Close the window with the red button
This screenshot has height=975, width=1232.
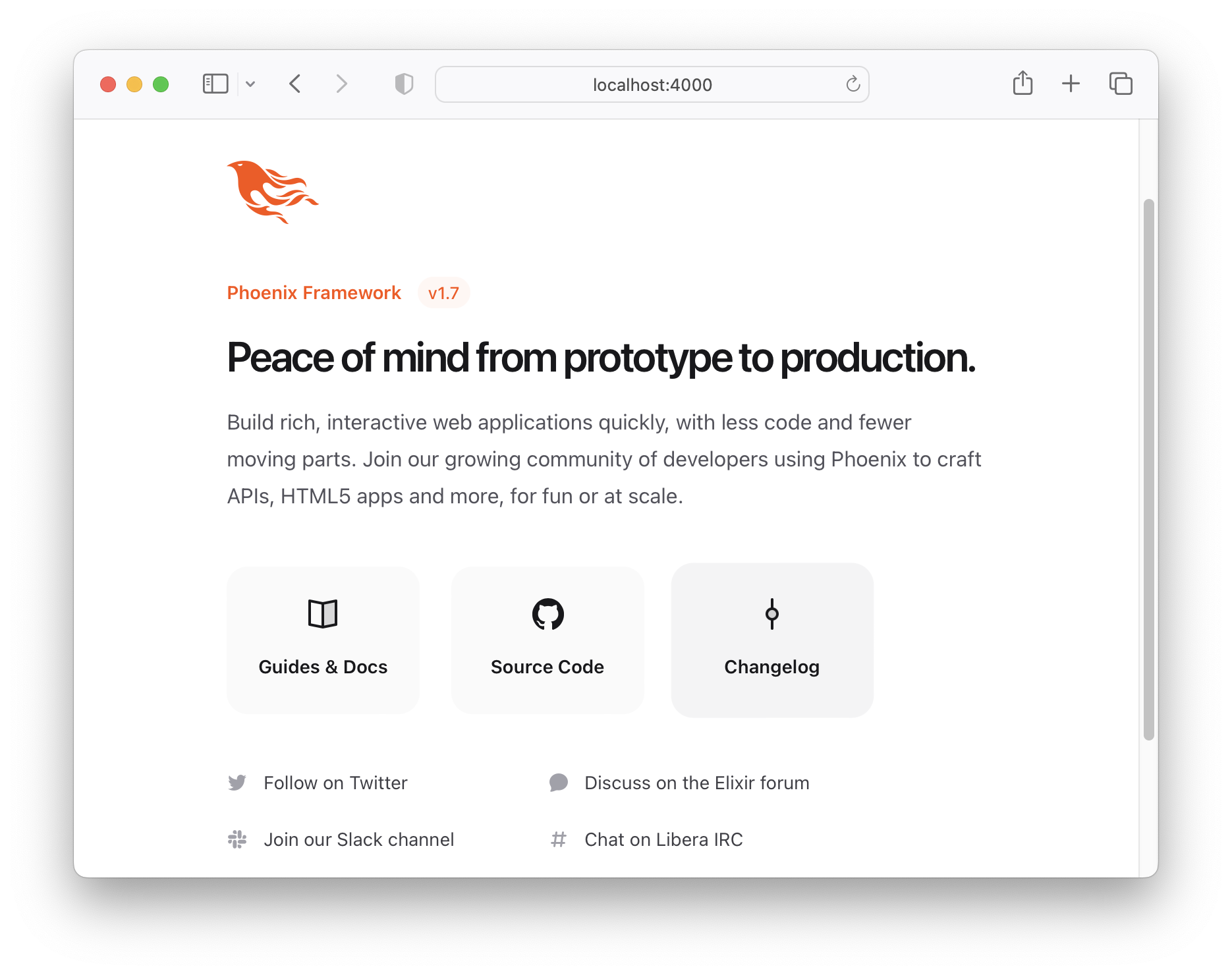pos(108,84)
